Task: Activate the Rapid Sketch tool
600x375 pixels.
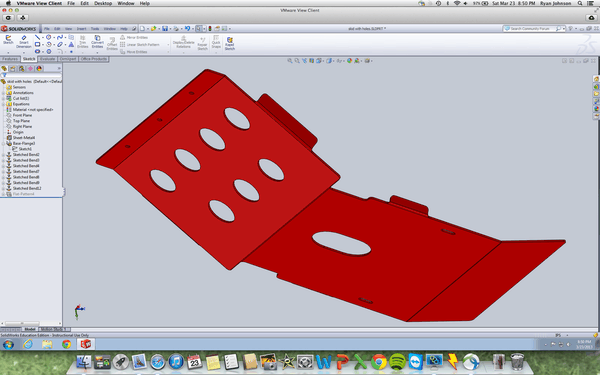Action: coord(230,43)
